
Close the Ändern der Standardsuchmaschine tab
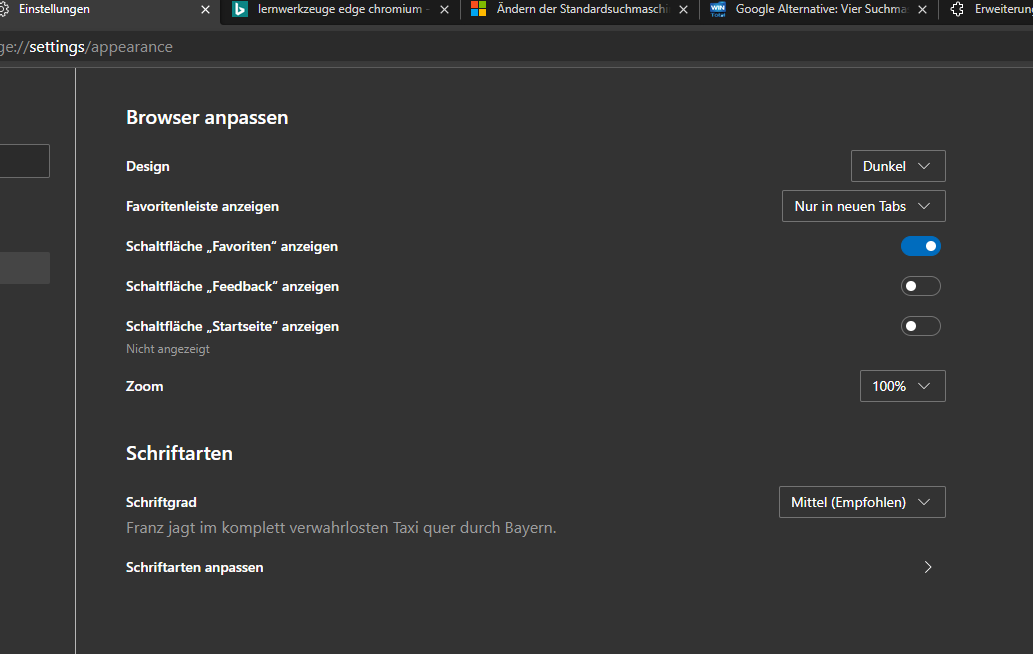click(x=684, y=10)
